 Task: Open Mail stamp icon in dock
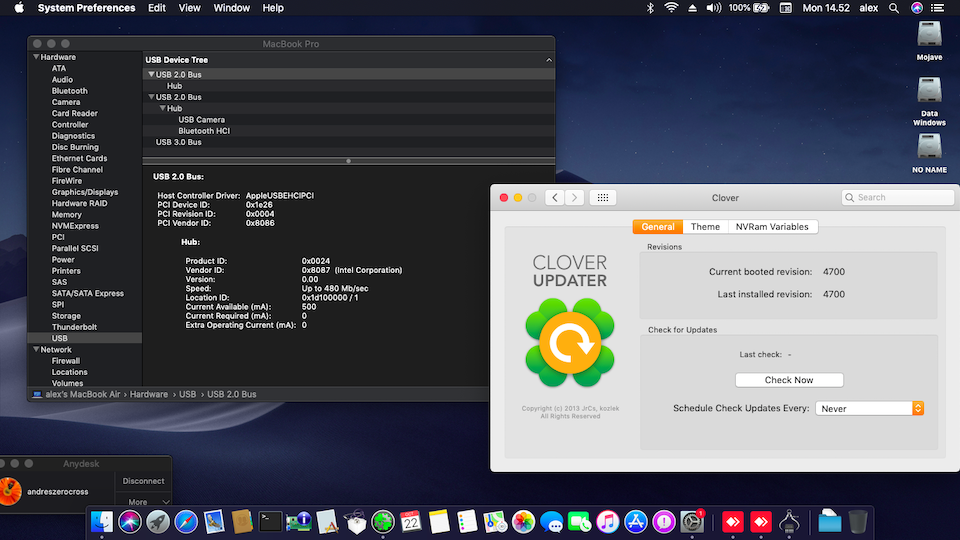click(214, 522)
